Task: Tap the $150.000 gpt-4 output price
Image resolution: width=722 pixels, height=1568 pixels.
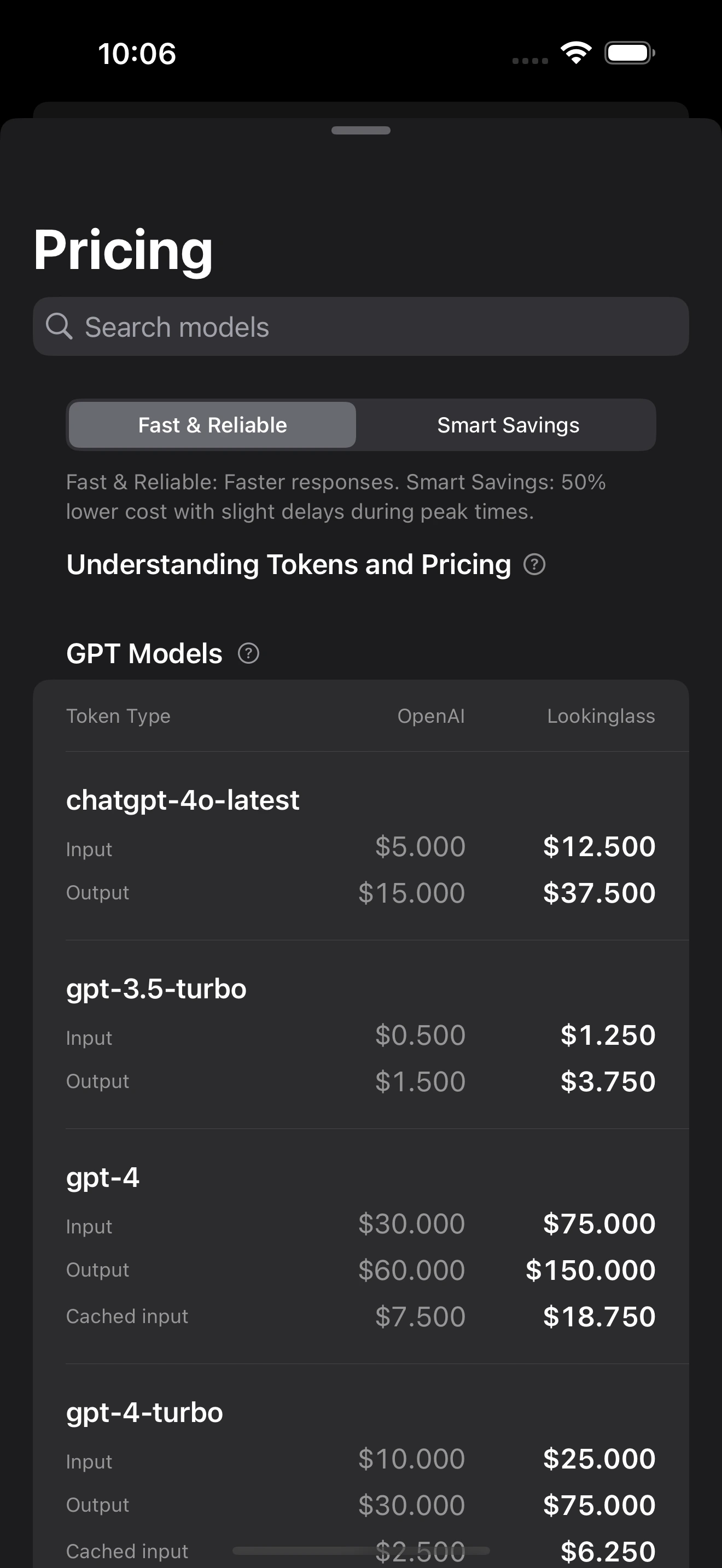Action: click(x=591, y=1269)
